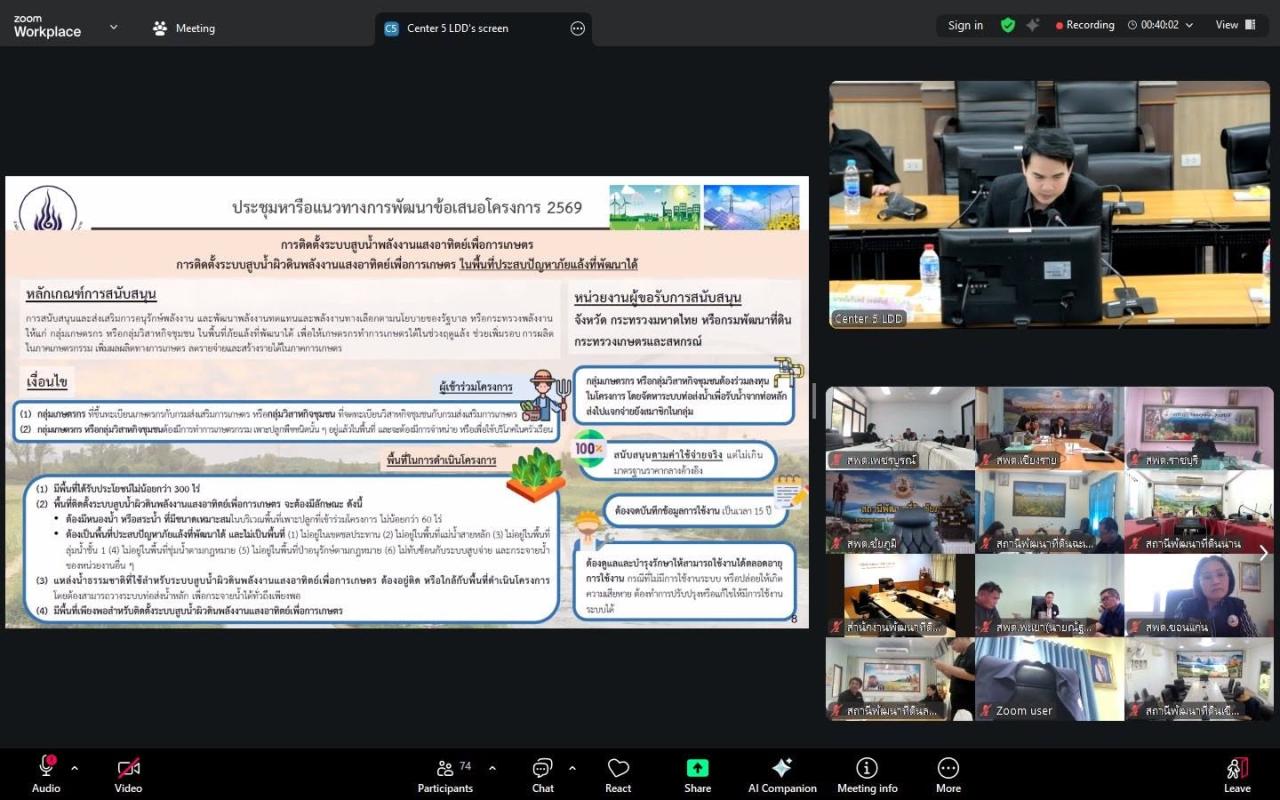Click the green encryption shield icon
1280x800 pixels.
pyautogui.click(x=1008, y=25)
